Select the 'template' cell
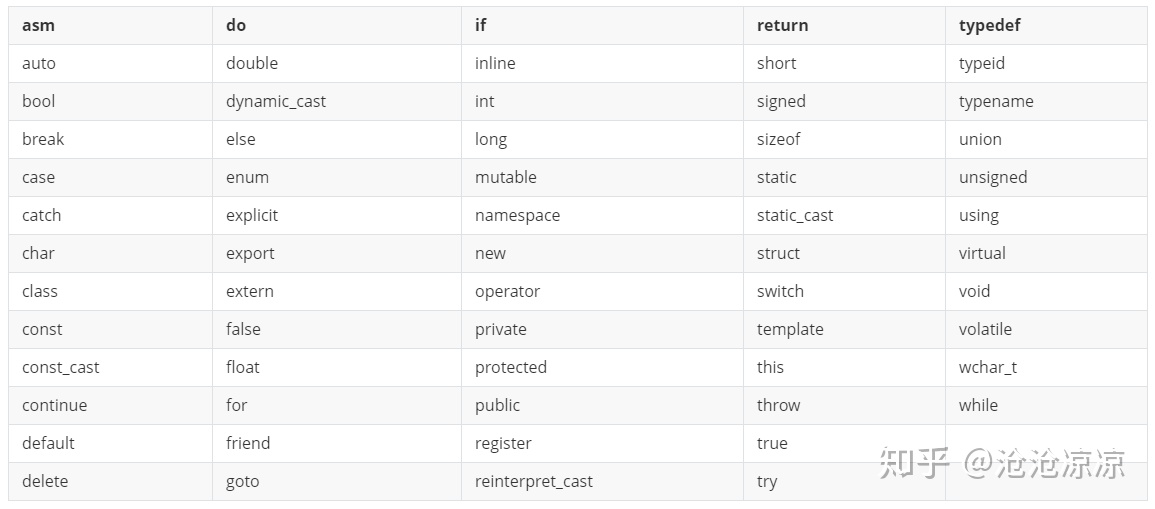Image resolution: width=1155 pixels, height=509 pixels. [x=790, y=329]
